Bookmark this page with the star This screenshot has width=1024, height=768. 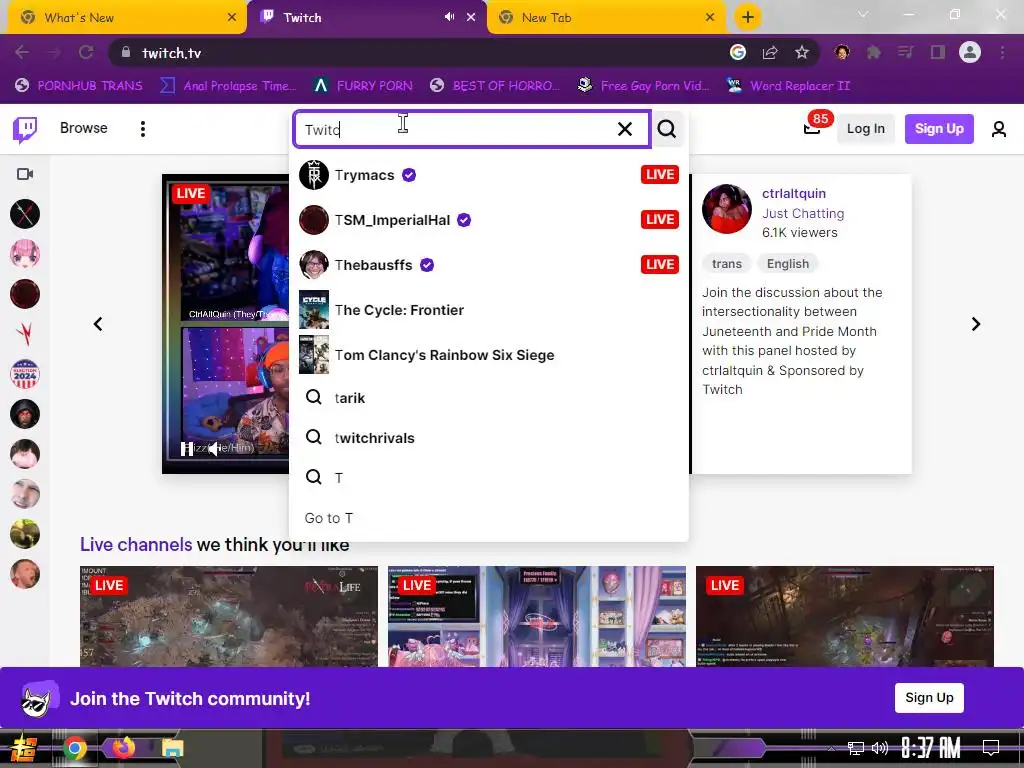click(x=802, y=53)
